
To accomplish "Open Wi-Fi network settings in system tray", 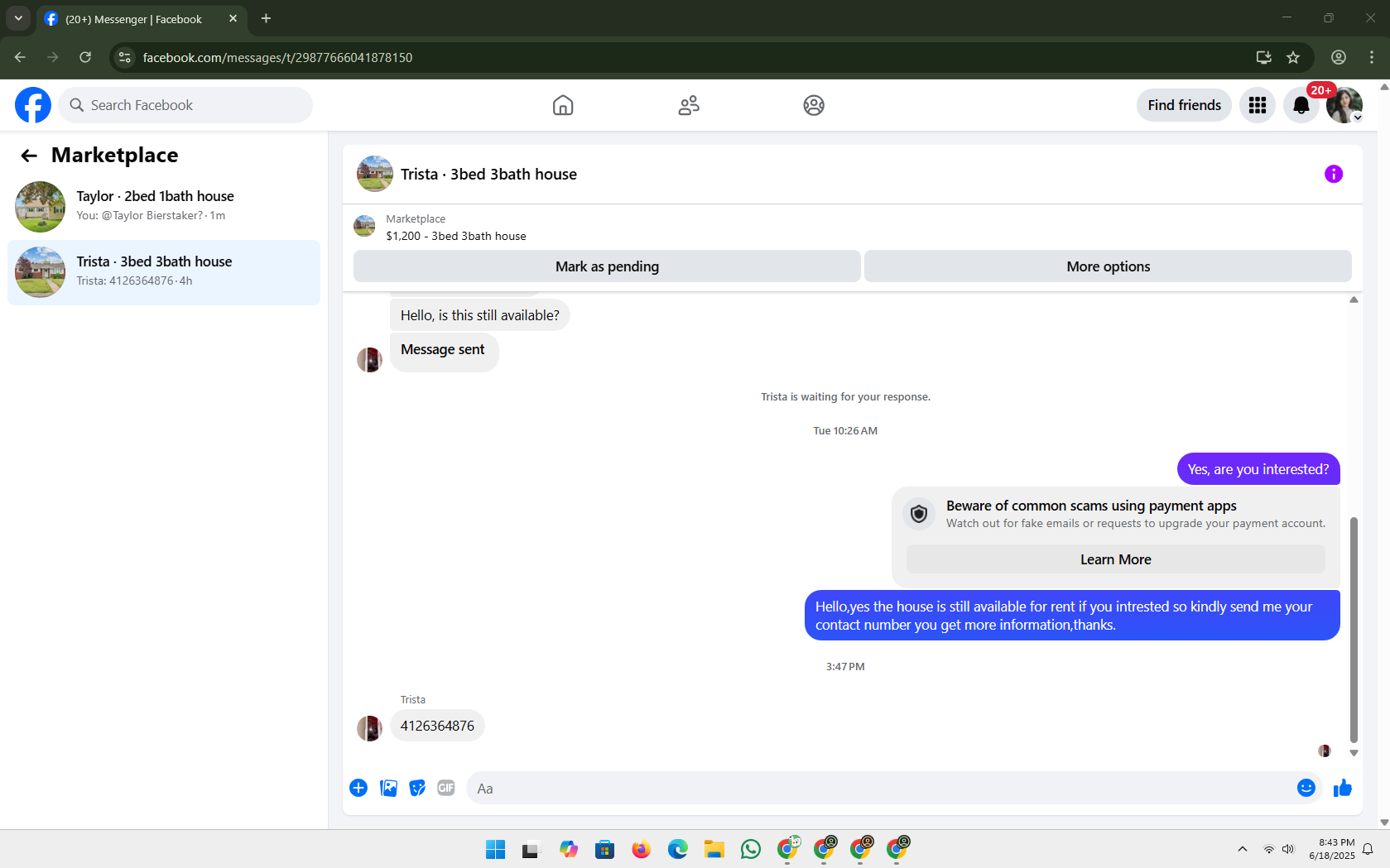I will point(1268,849).
